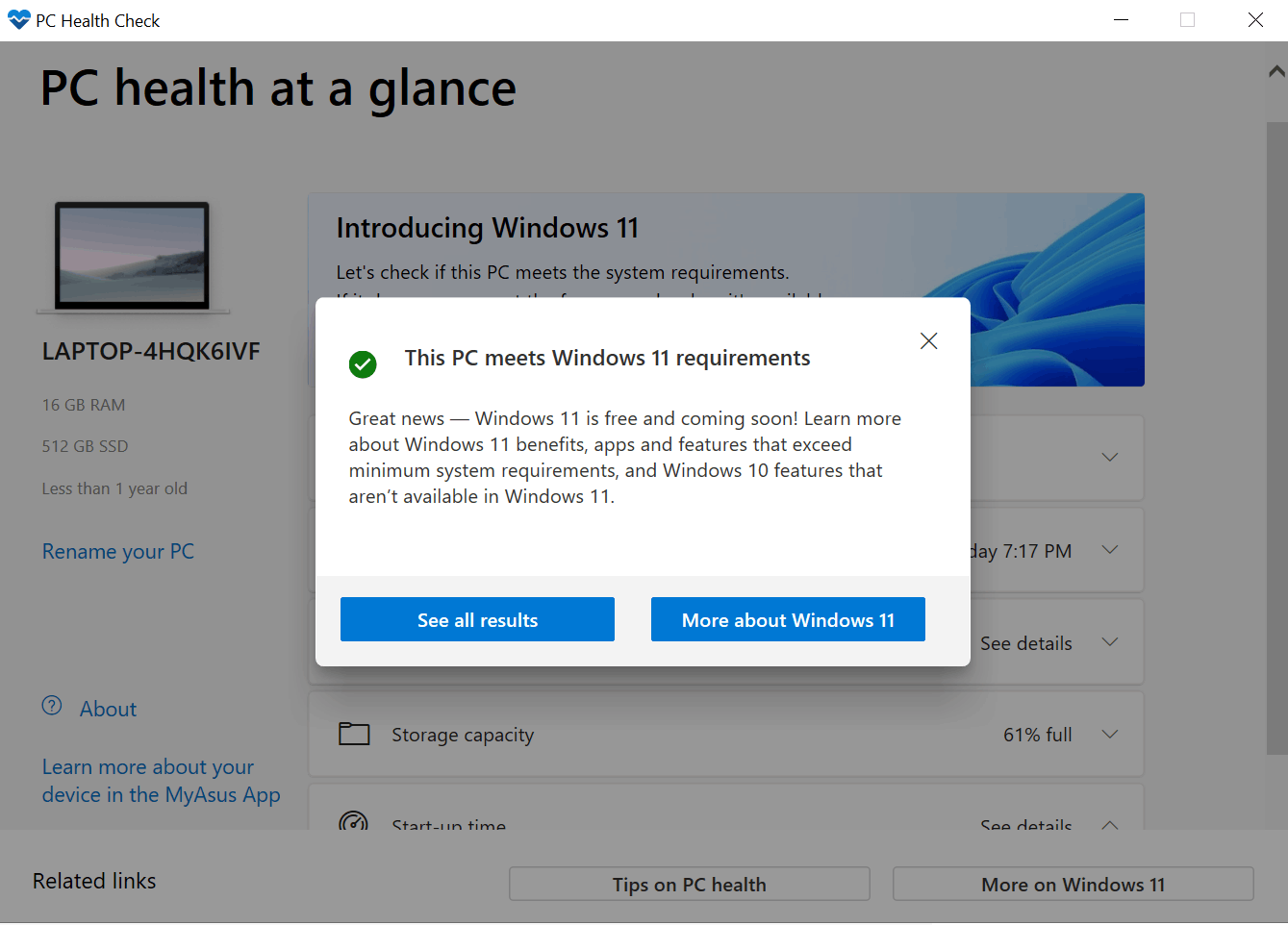Click the Rename your PC link
This screenshot has width=1288, height=925.
(118, 551)
